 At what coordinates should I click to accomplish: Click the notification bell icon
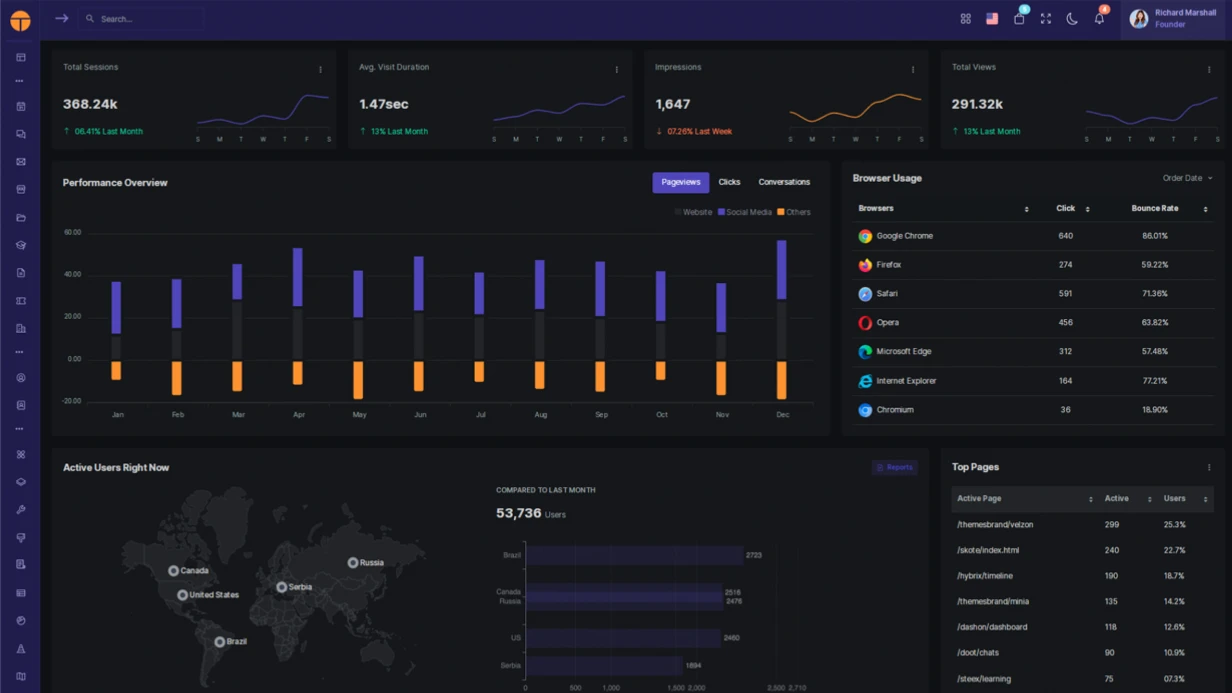[1099, 19]
